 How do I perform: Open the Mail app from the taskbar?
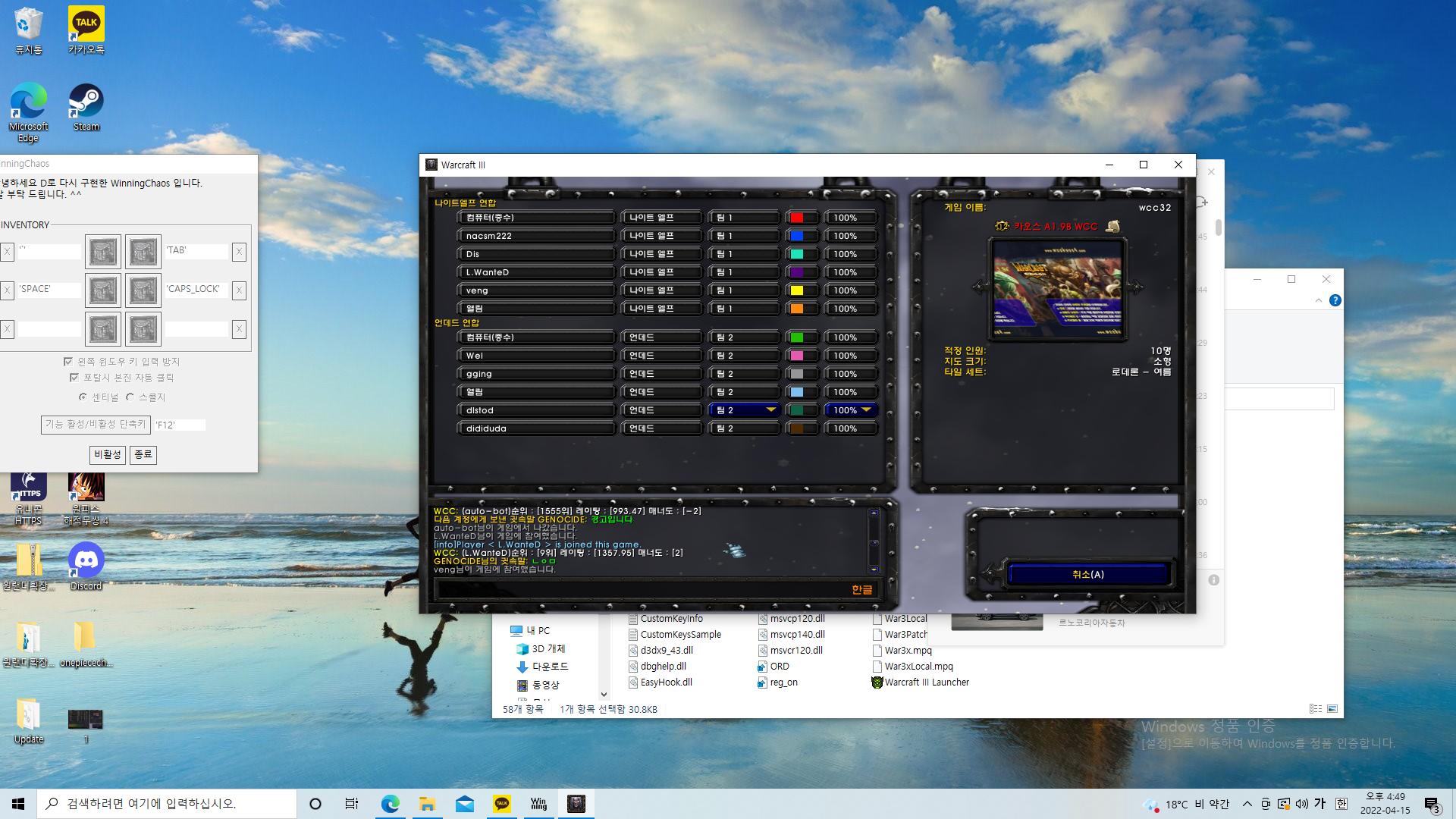coord(465,804)
